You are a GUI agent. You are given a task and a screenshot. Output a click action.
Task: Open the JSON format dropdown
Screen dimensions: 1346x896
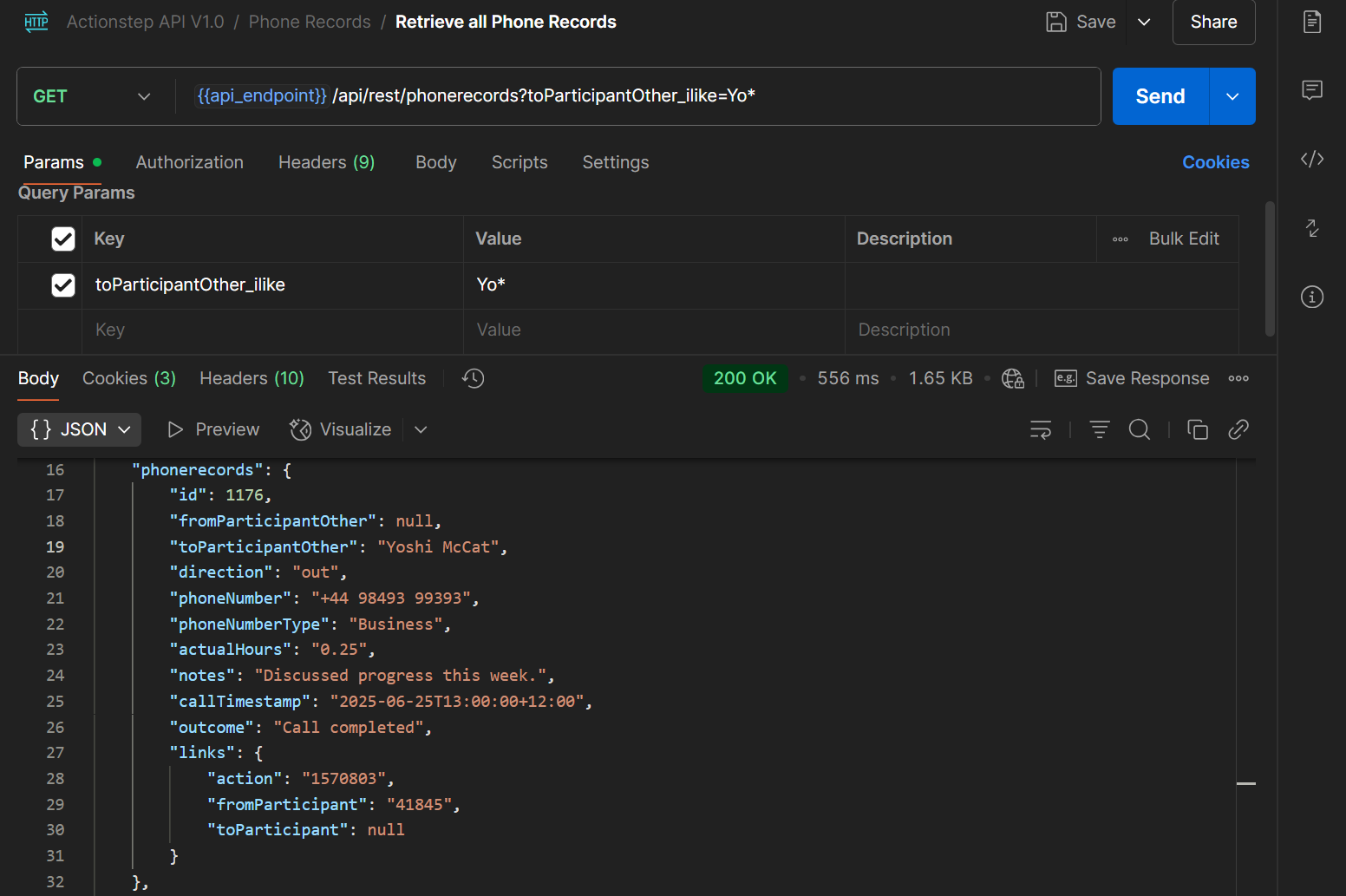(x=80, y=429)
